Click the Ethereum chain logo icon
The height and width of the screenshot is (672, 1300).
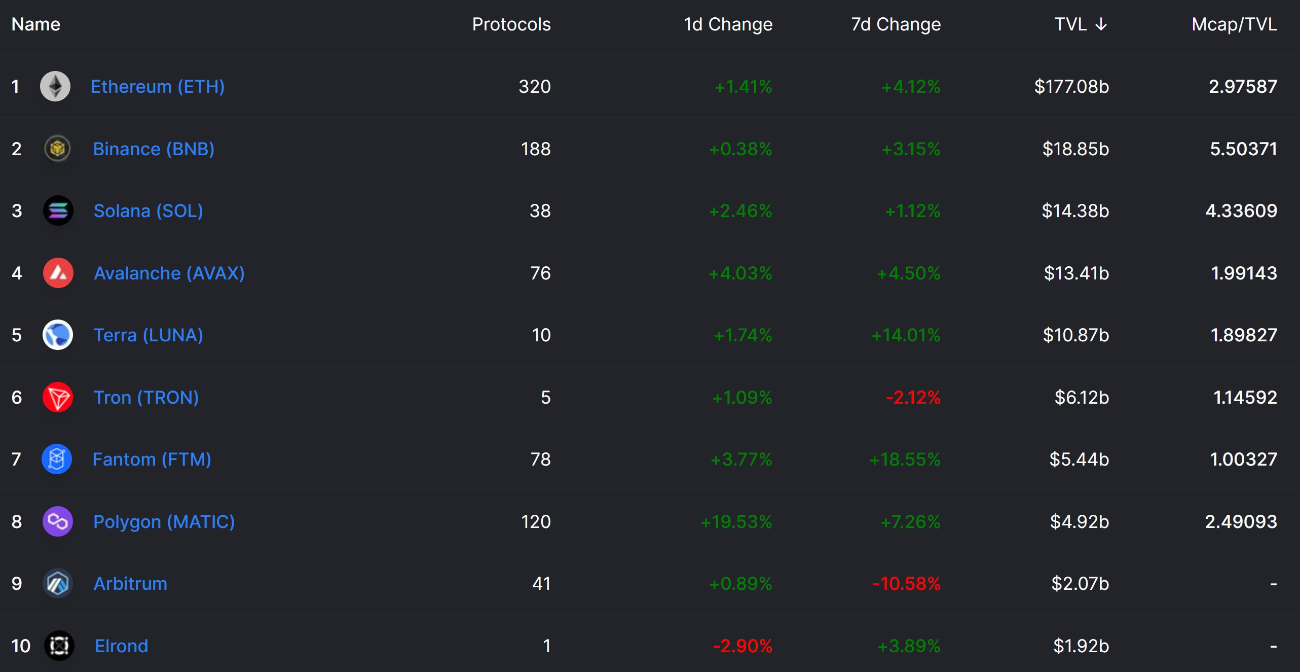point(55,87)
